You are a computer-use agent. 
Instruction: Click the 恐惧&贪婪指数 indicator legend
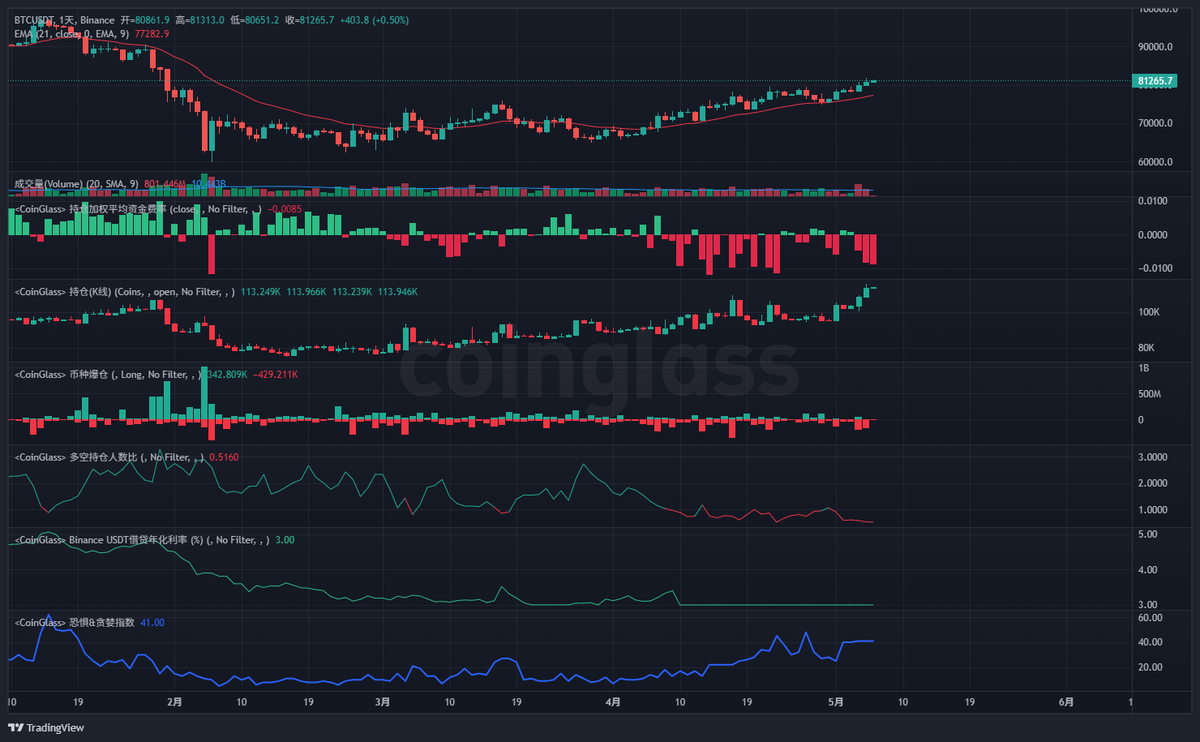[74, 622]
